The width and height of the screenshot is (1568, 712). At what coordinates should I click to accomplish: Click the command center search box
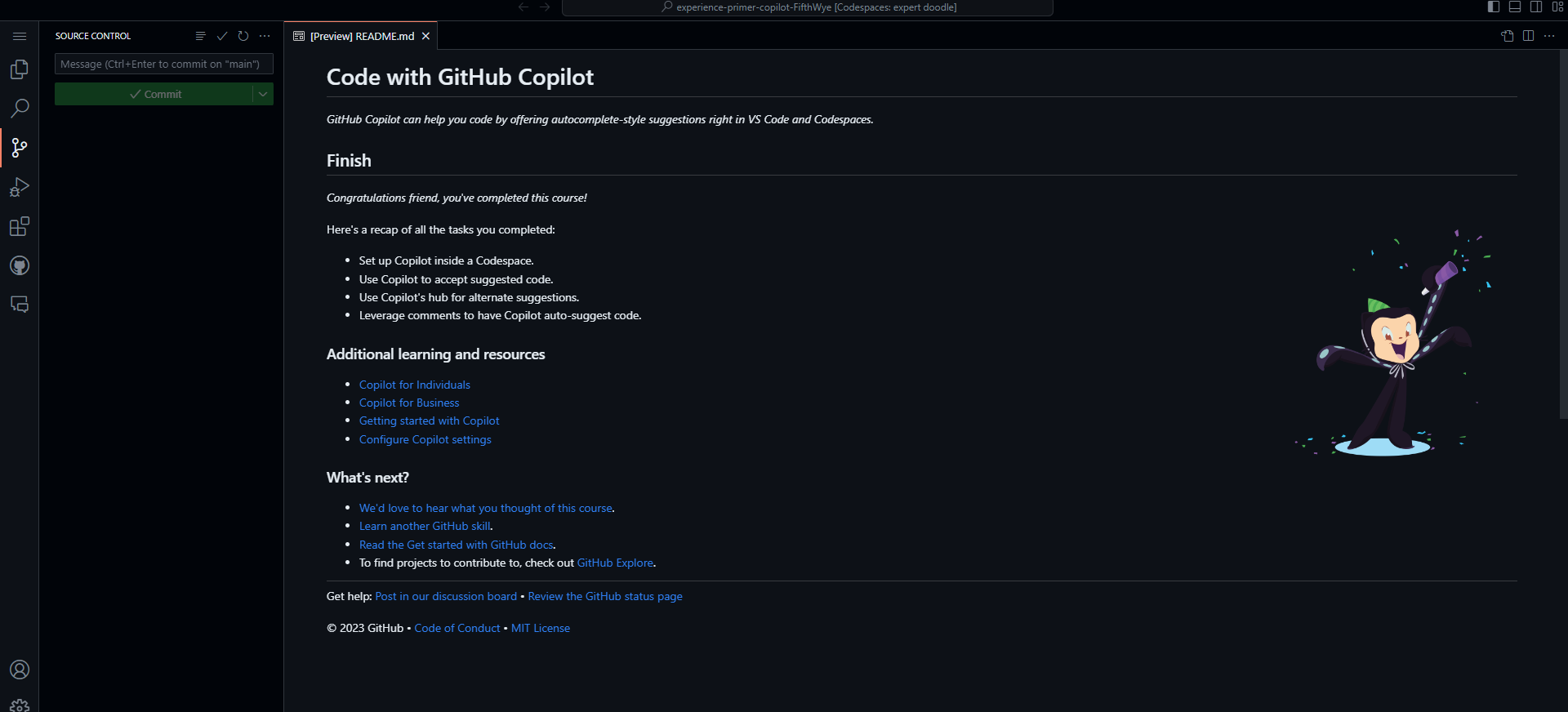tap(808, 7)
